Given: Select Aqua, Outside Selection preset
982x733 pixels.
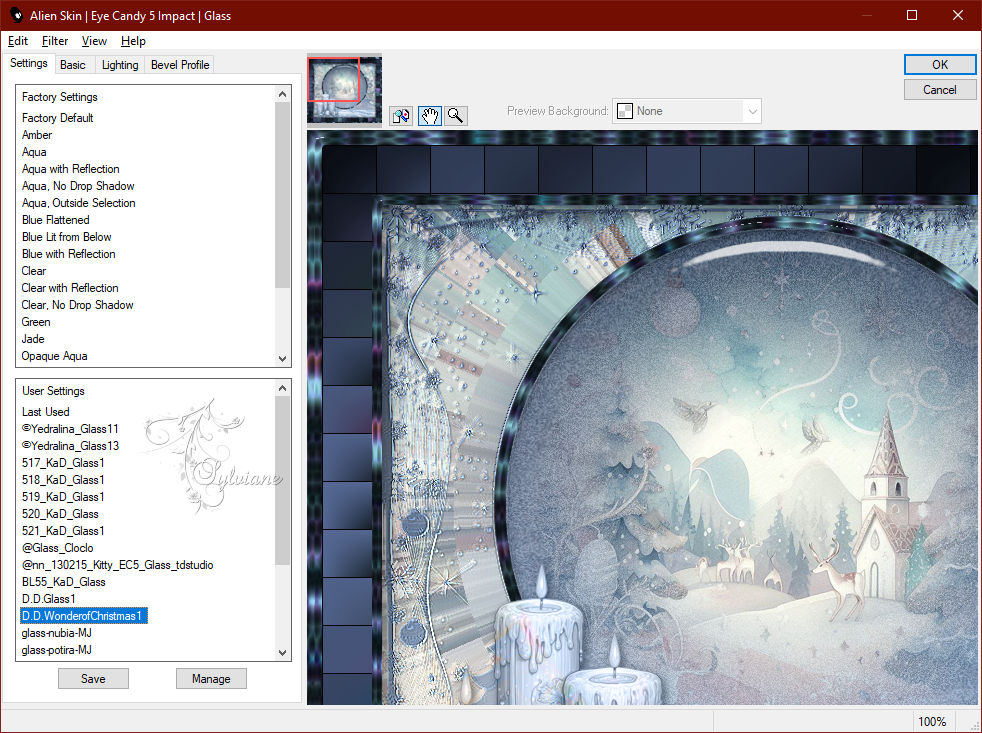Looking at the screenshot, I should coord(79,202).
